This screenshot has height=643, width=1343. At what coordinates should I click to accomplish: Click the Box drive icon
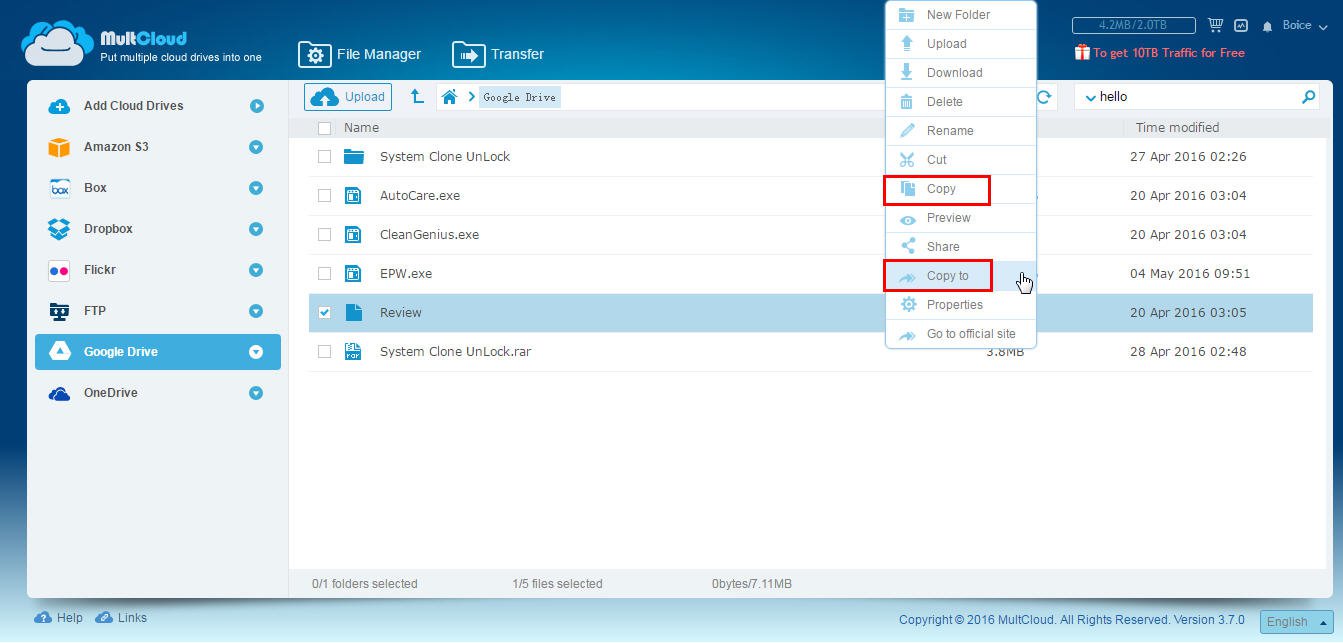(x=59, y=188)
